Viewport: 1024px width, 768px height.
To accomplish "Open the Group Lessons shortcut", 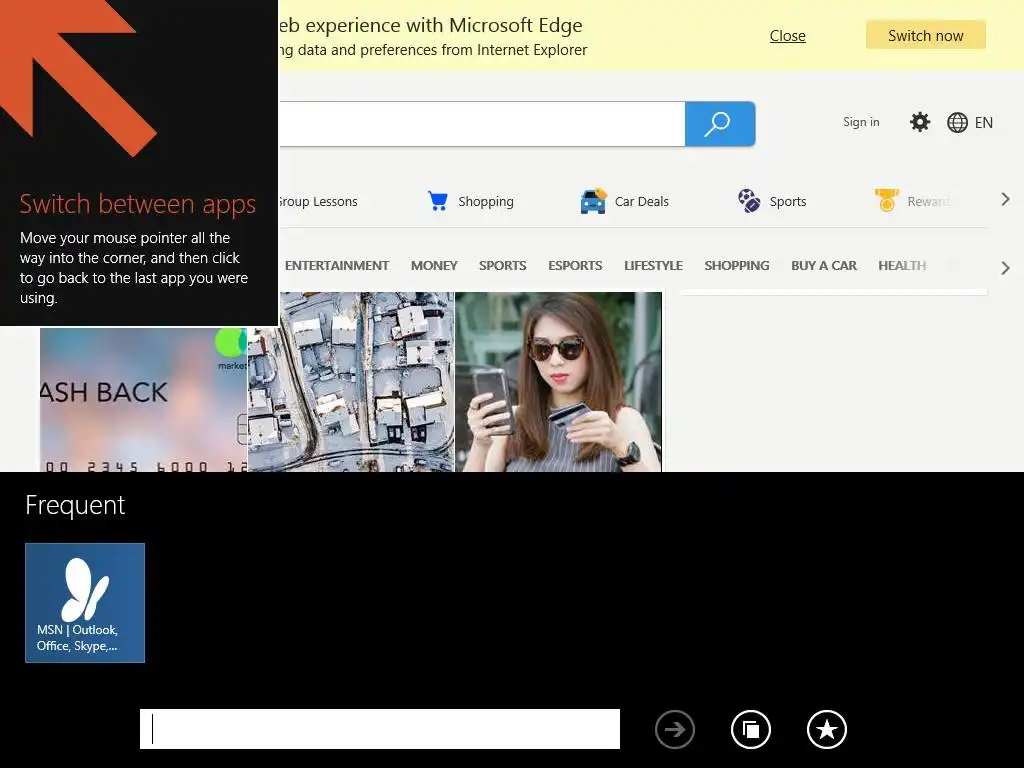I will coord(319,201).
